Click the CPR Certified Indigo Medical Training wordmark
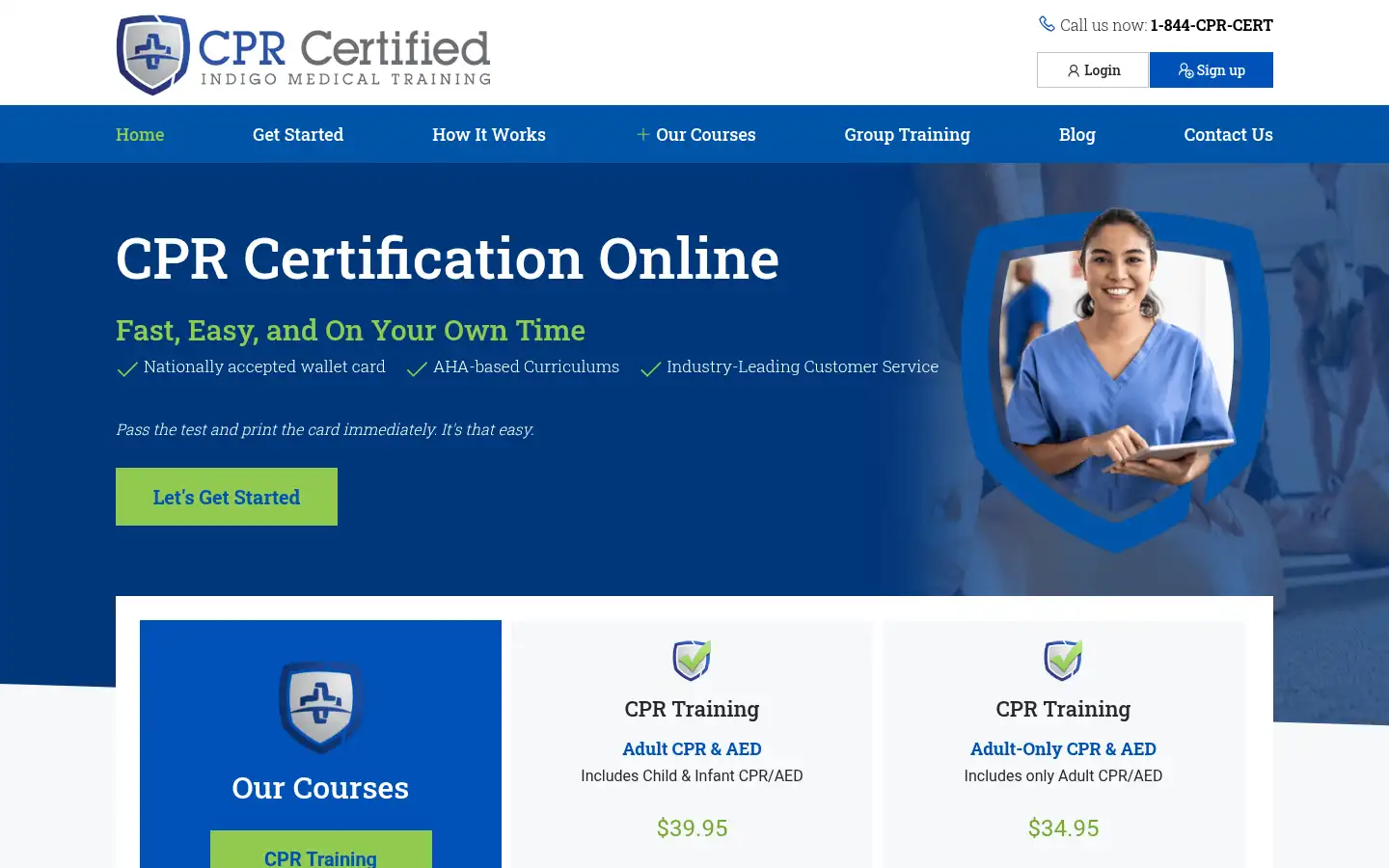 345,57
